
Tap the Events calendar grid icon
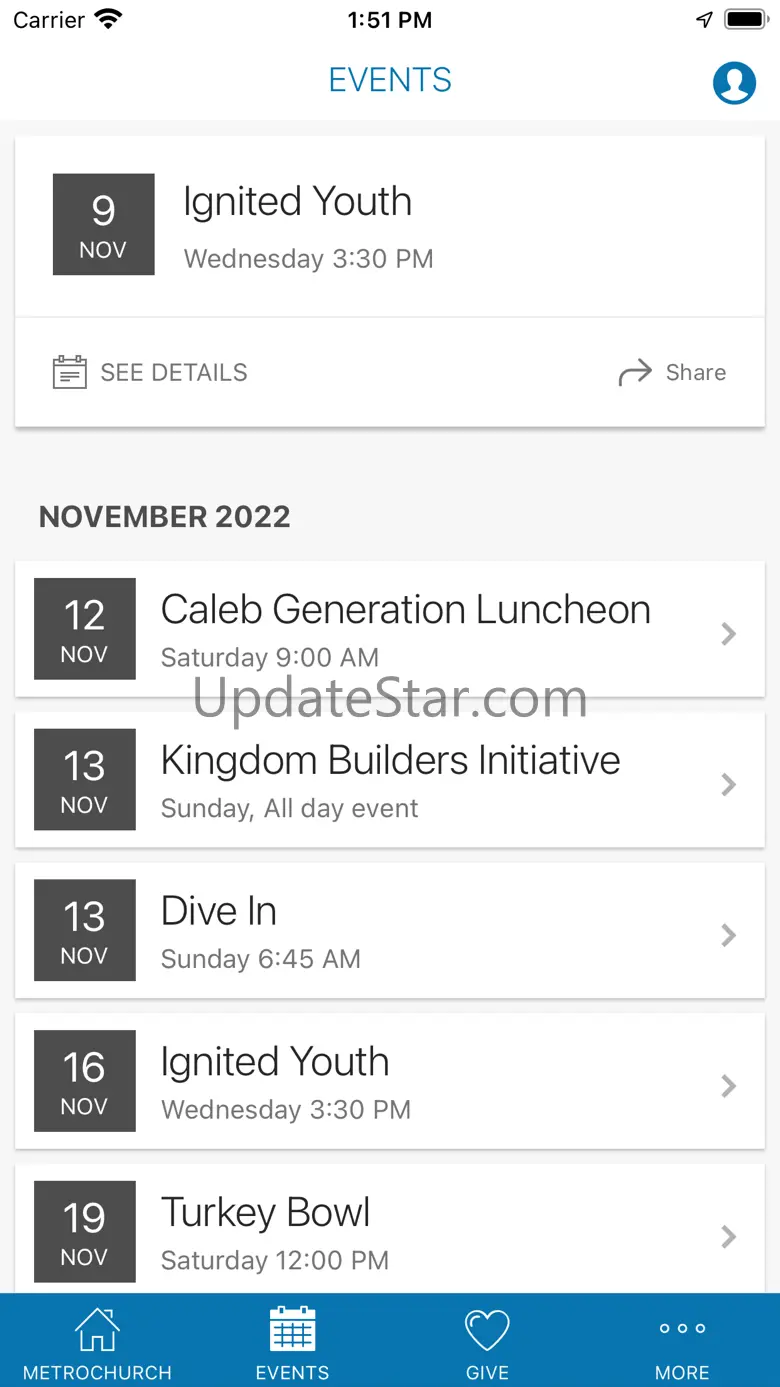(x=292, y=1330)
